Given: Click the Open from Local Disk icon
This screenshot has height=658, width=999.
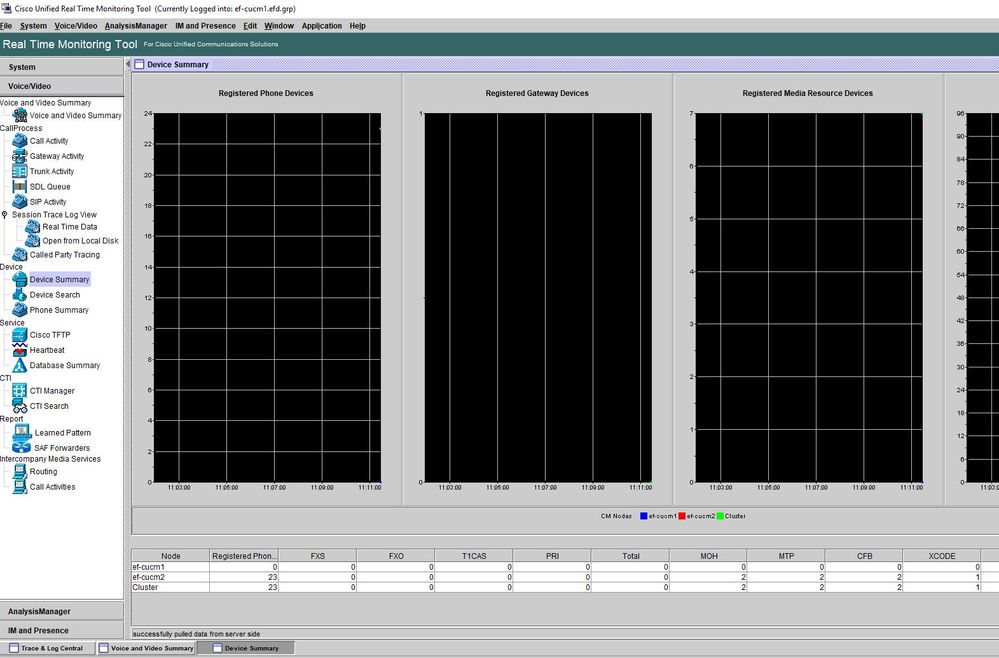Looking at the screenshot, I should [x=32, y=241].
